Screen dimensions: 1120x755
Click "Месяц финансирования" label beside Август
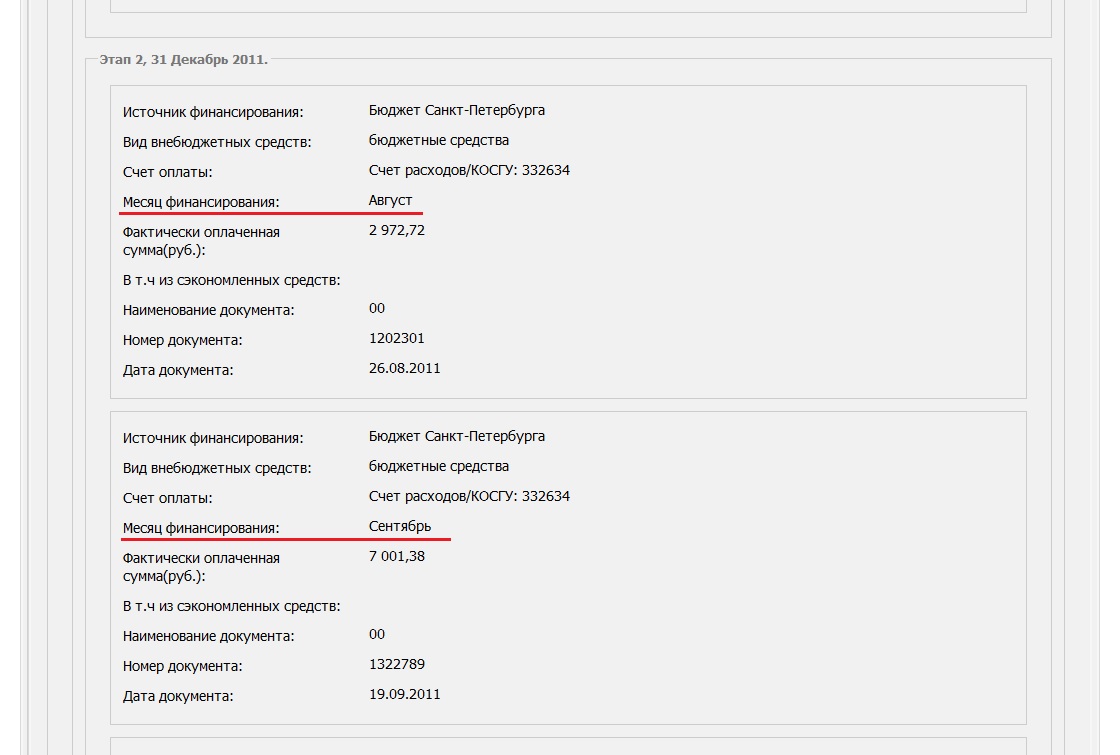pyautogui.click(x=201, y=202)
